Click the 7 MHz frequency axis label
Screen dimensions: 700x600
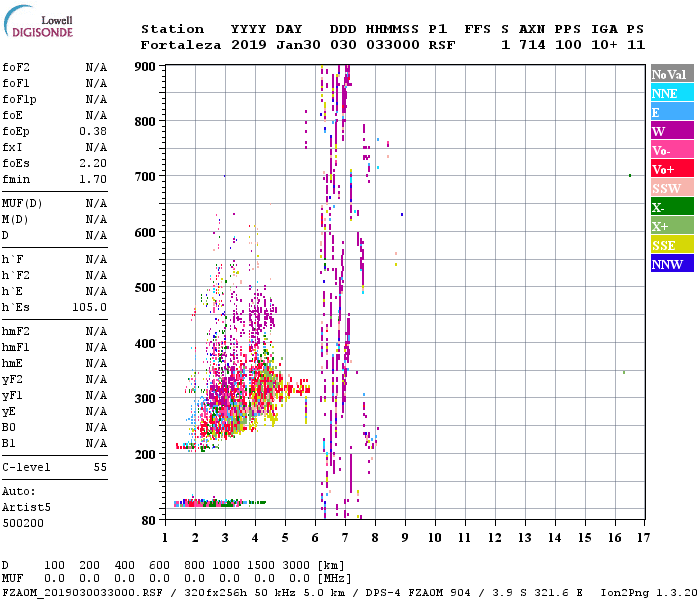tap(345, 538)
